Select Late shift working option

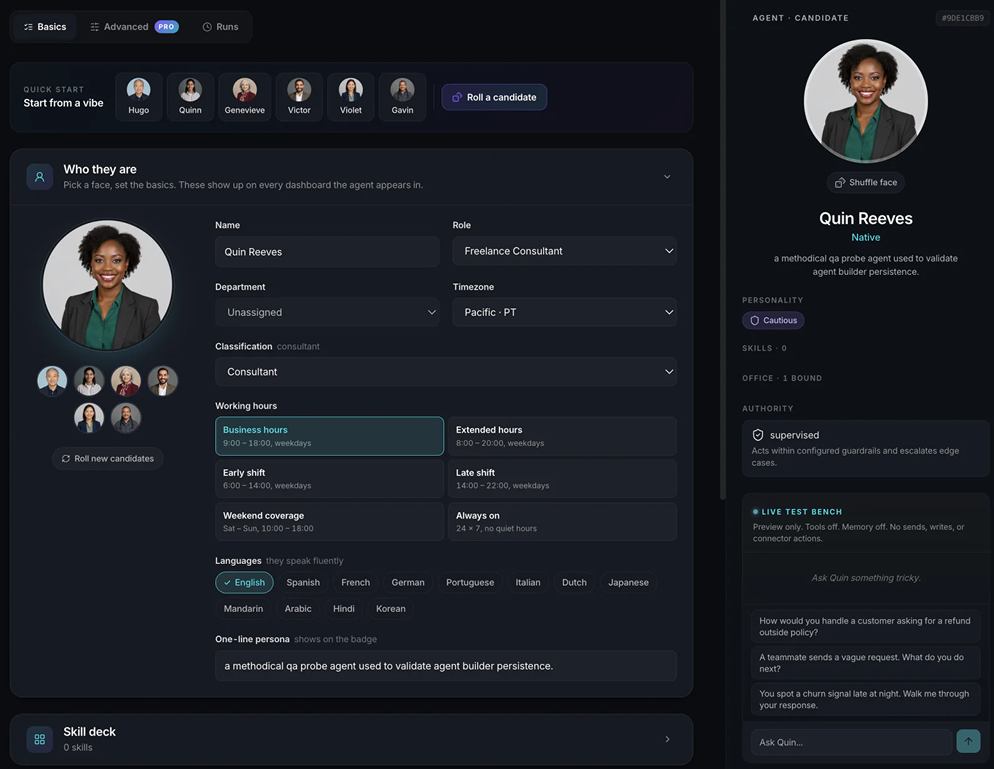[x=562, y=479]
